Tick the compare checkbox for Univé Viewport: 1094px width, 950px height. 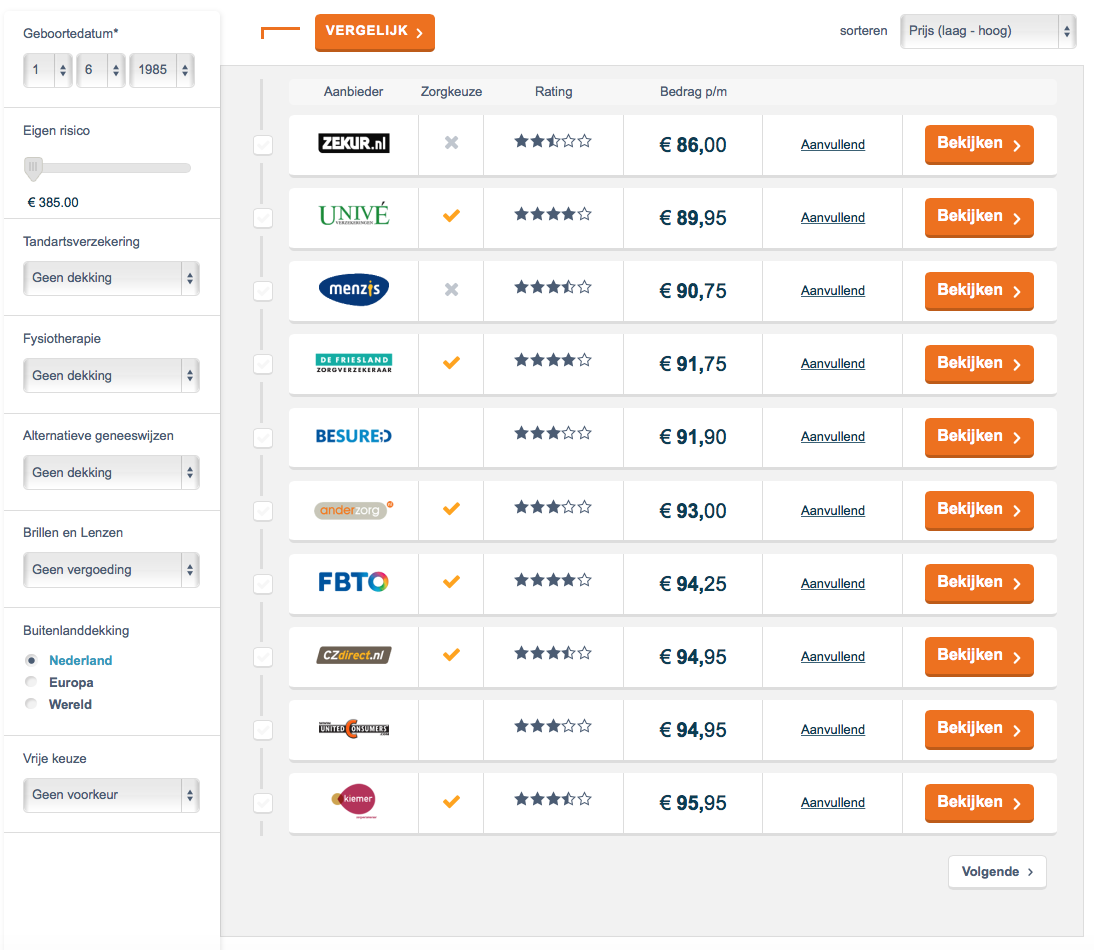tap(263, 218)
